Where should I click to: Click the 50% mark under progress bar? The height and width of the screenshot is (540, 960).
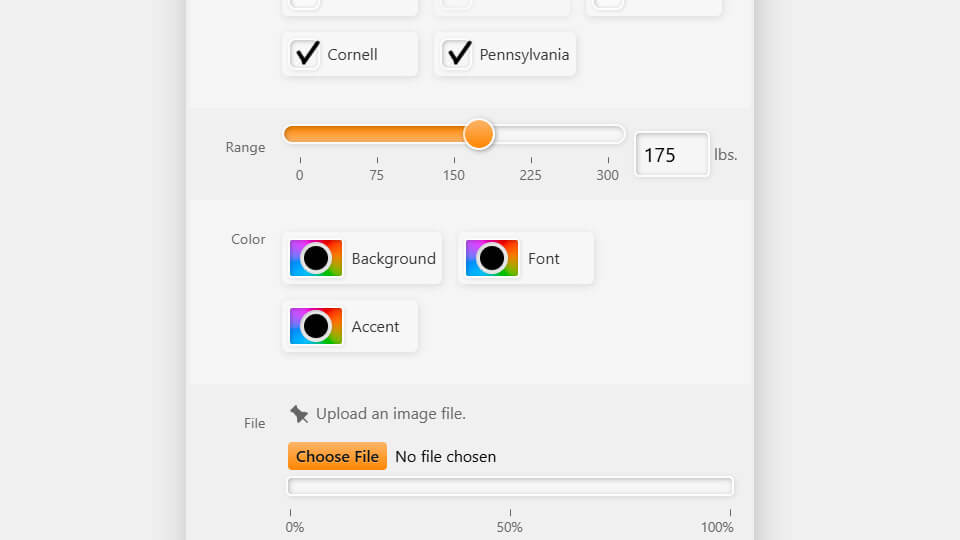[x=509, y=527]
